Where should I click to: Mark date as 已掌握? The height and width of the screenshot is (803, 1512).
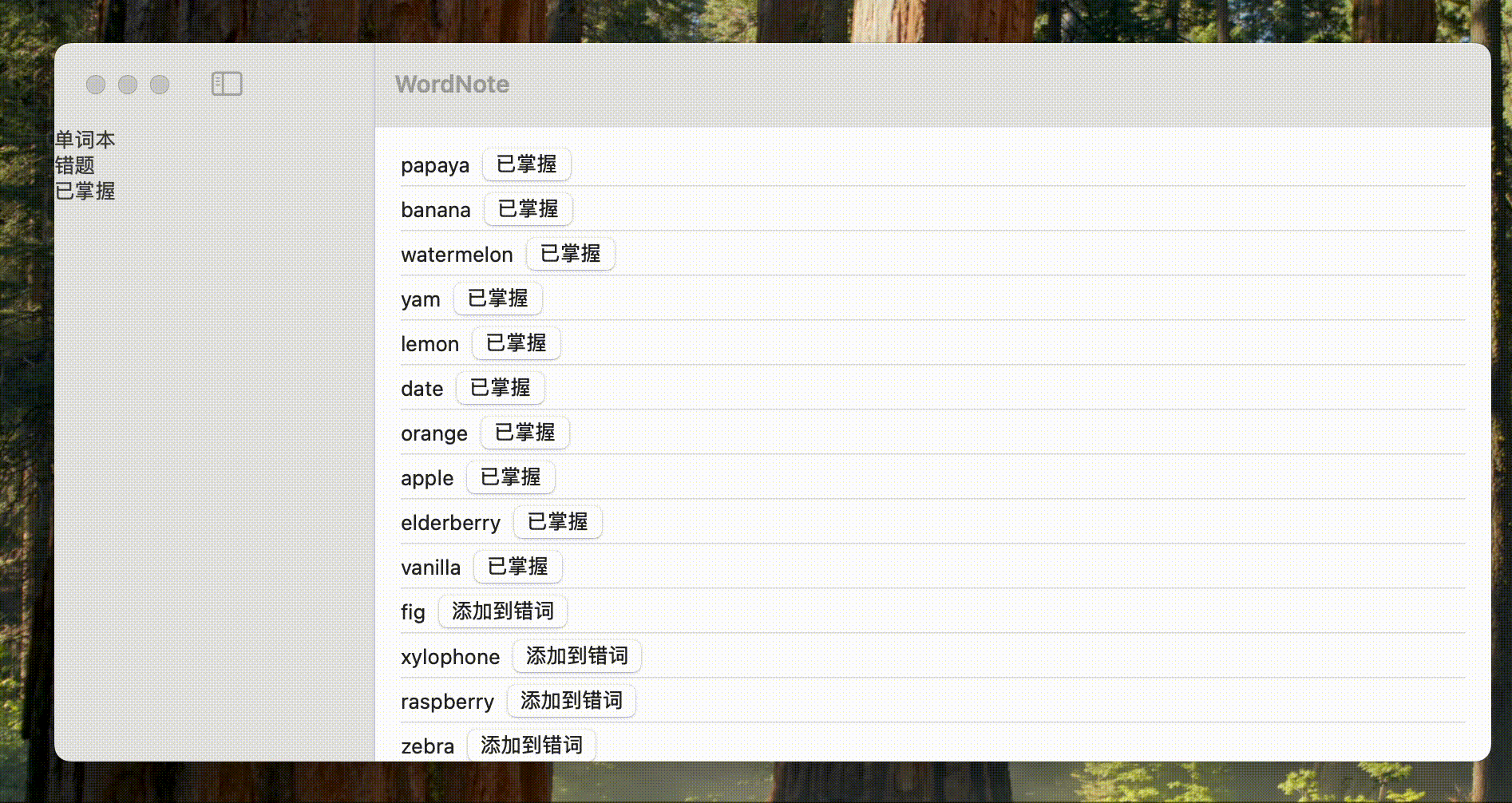coord(500,388)
